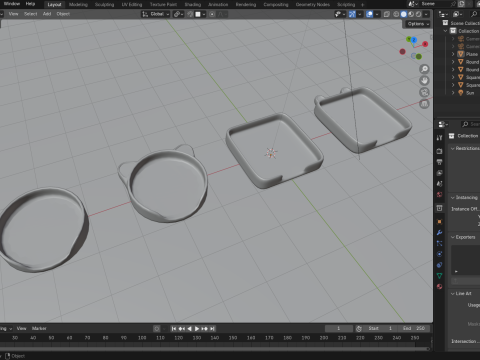Toggle viewport overlays display
The width and height of the screenshot is (480, 360).
click(x=369, y=14)
